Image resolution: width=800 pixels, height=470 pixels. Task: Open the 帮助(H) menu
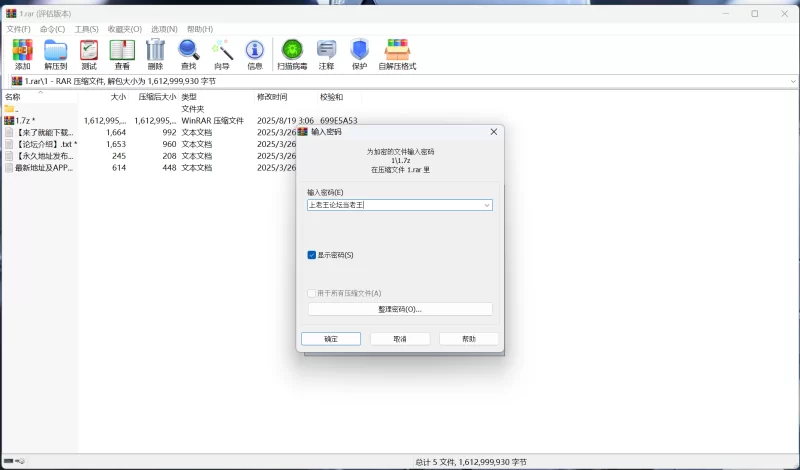(x=200, y=29)
